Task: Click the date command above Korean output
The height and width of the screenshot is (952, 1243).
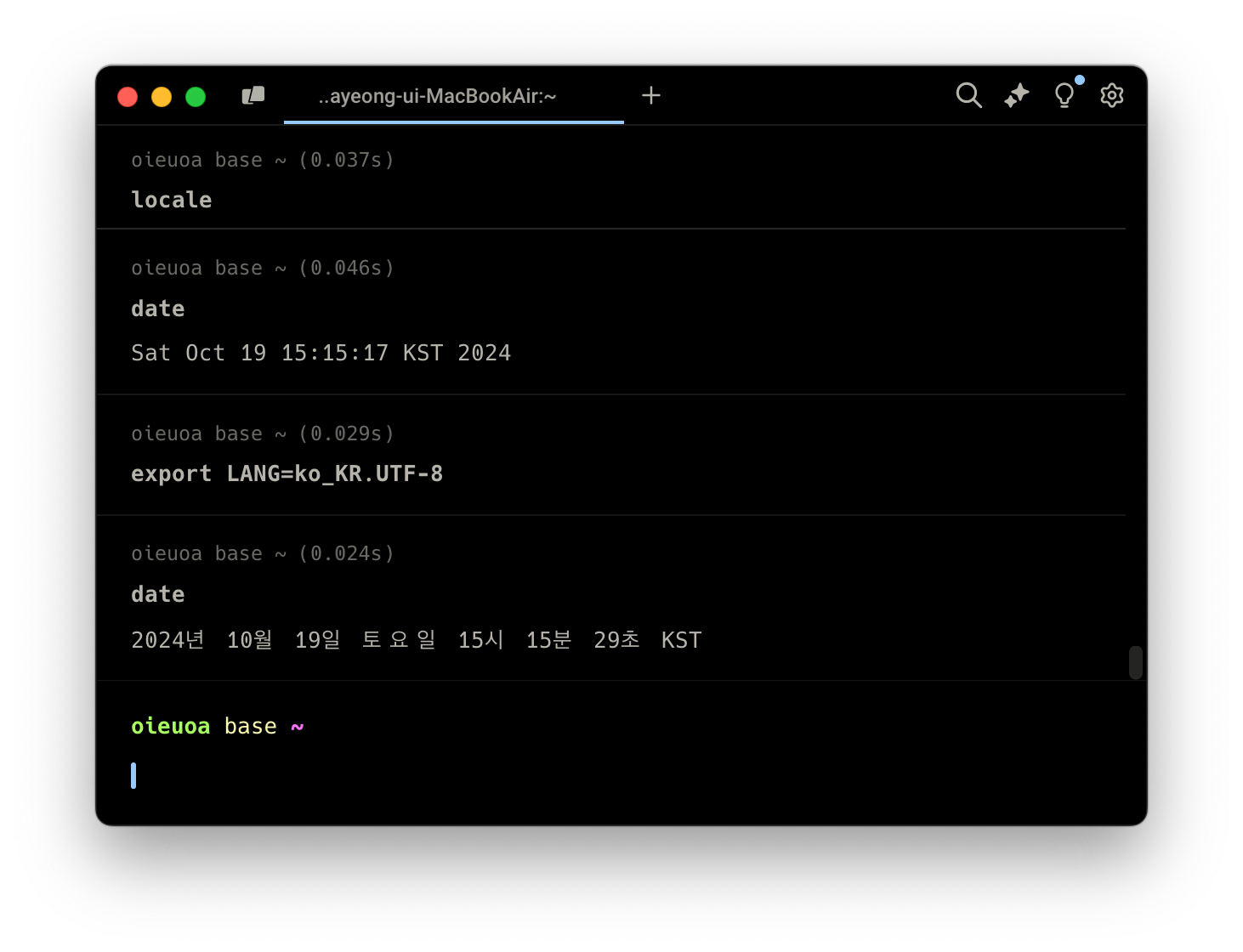Action: 158,594
